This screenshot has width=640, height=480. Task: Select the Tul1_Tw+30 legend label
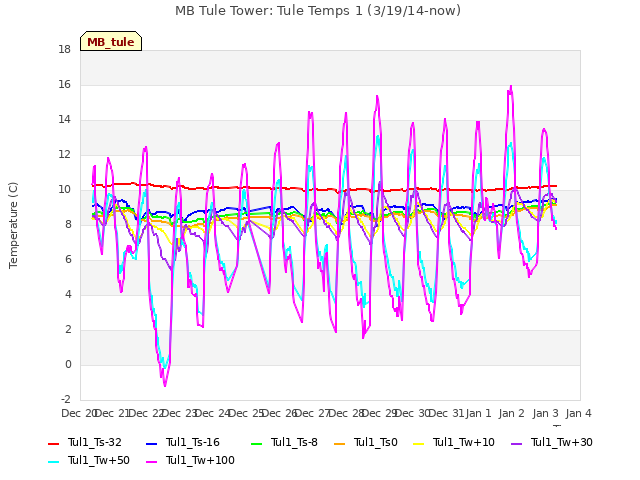(x=562, y=442)
